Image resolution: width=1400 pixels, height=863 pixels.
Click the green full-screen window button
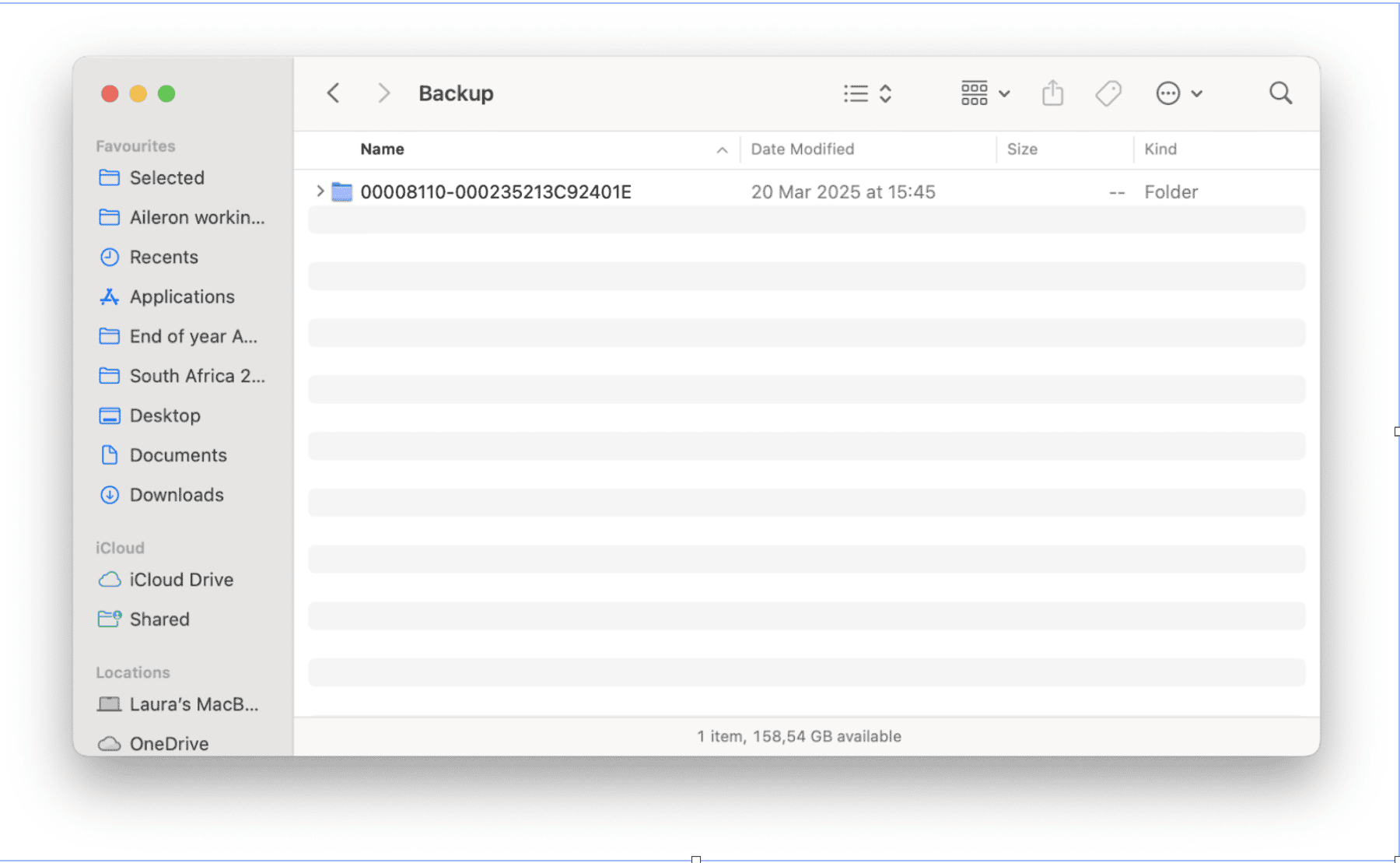(x=166, y=93)
